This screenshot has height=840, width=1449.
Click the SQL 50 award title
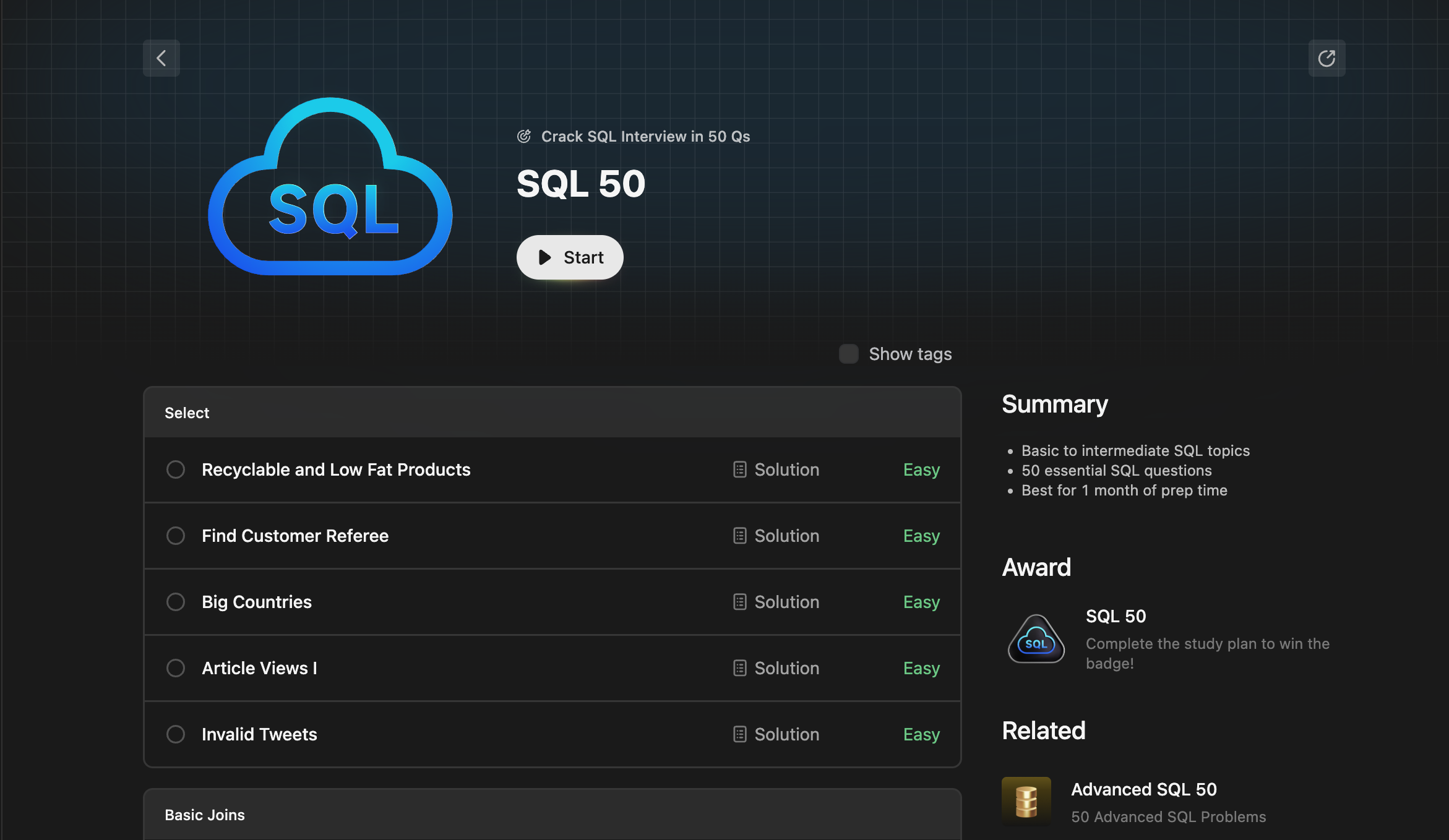(x=1116, y=616)
